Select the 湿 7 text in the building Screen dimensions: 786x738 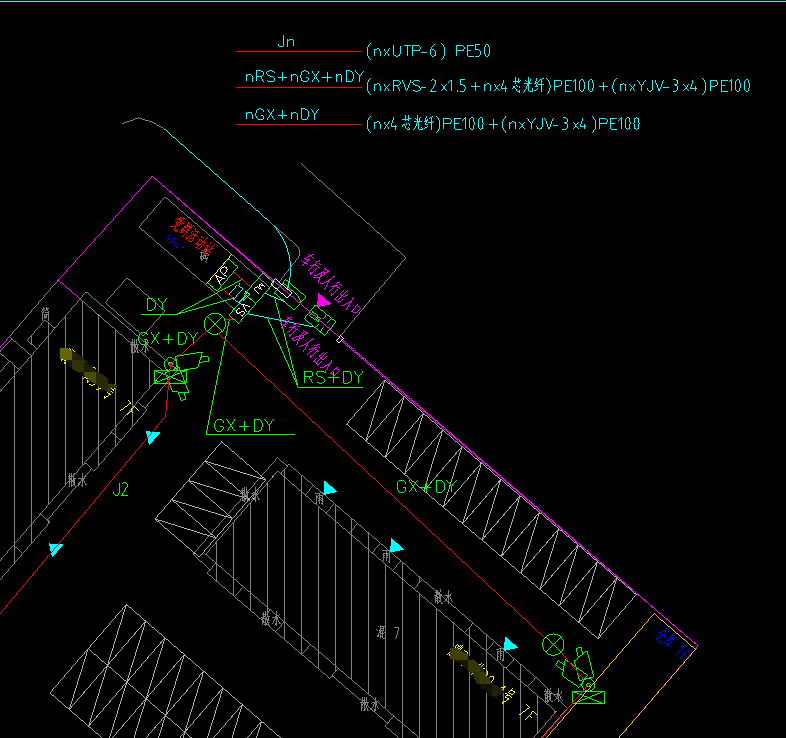(388, 633)
